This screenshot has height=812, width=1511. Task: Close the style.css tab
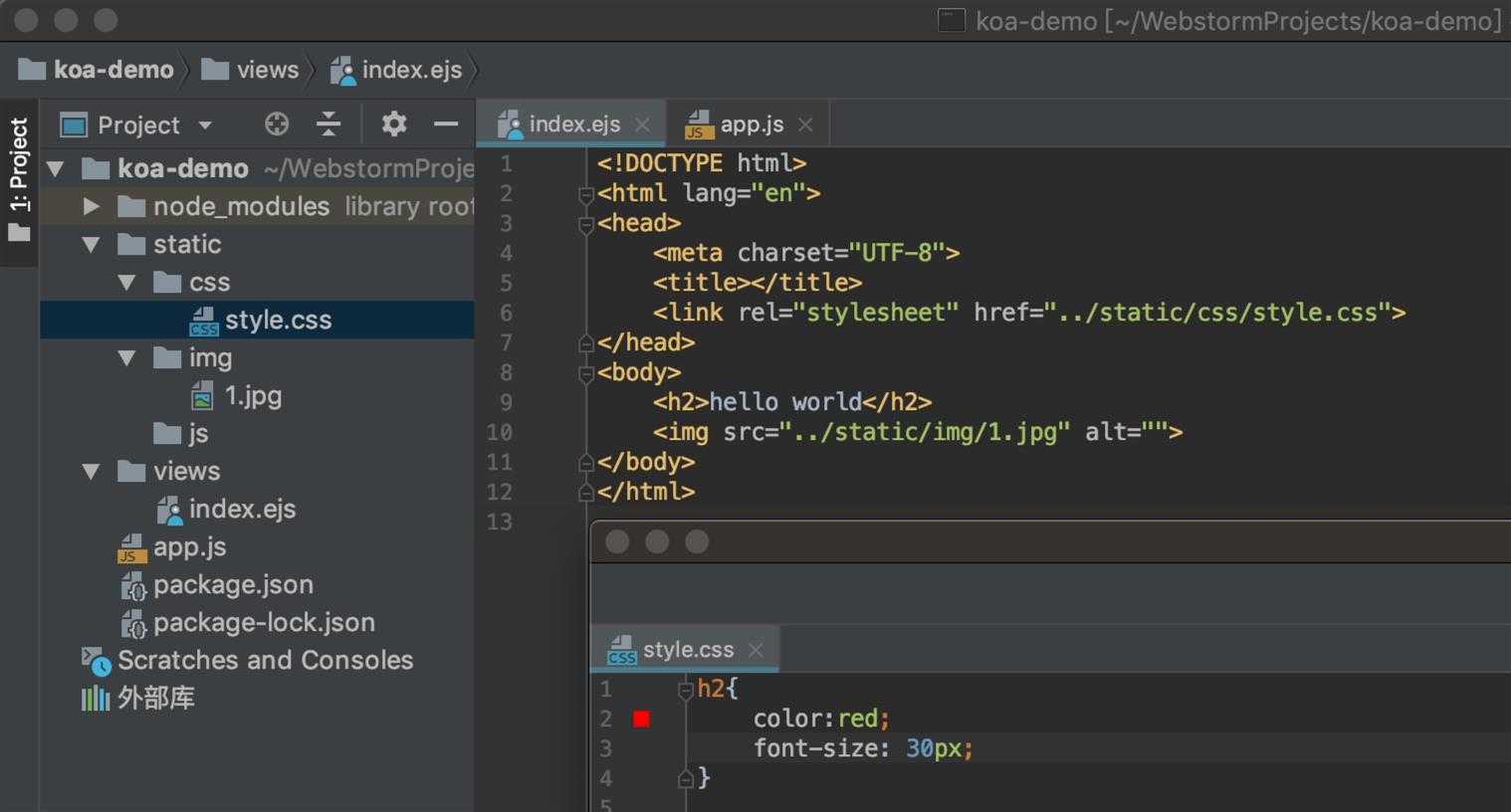[755, 650]
